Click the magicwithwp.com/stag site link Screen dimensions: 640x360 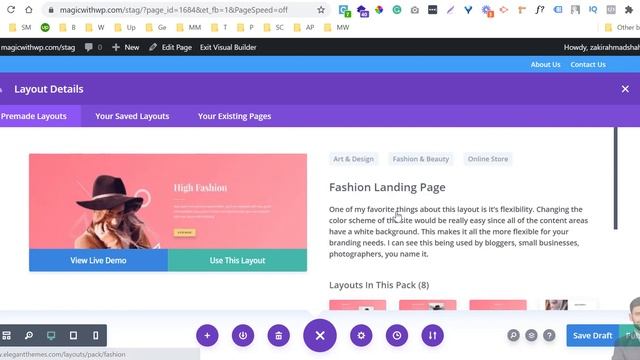click(38, 47)
